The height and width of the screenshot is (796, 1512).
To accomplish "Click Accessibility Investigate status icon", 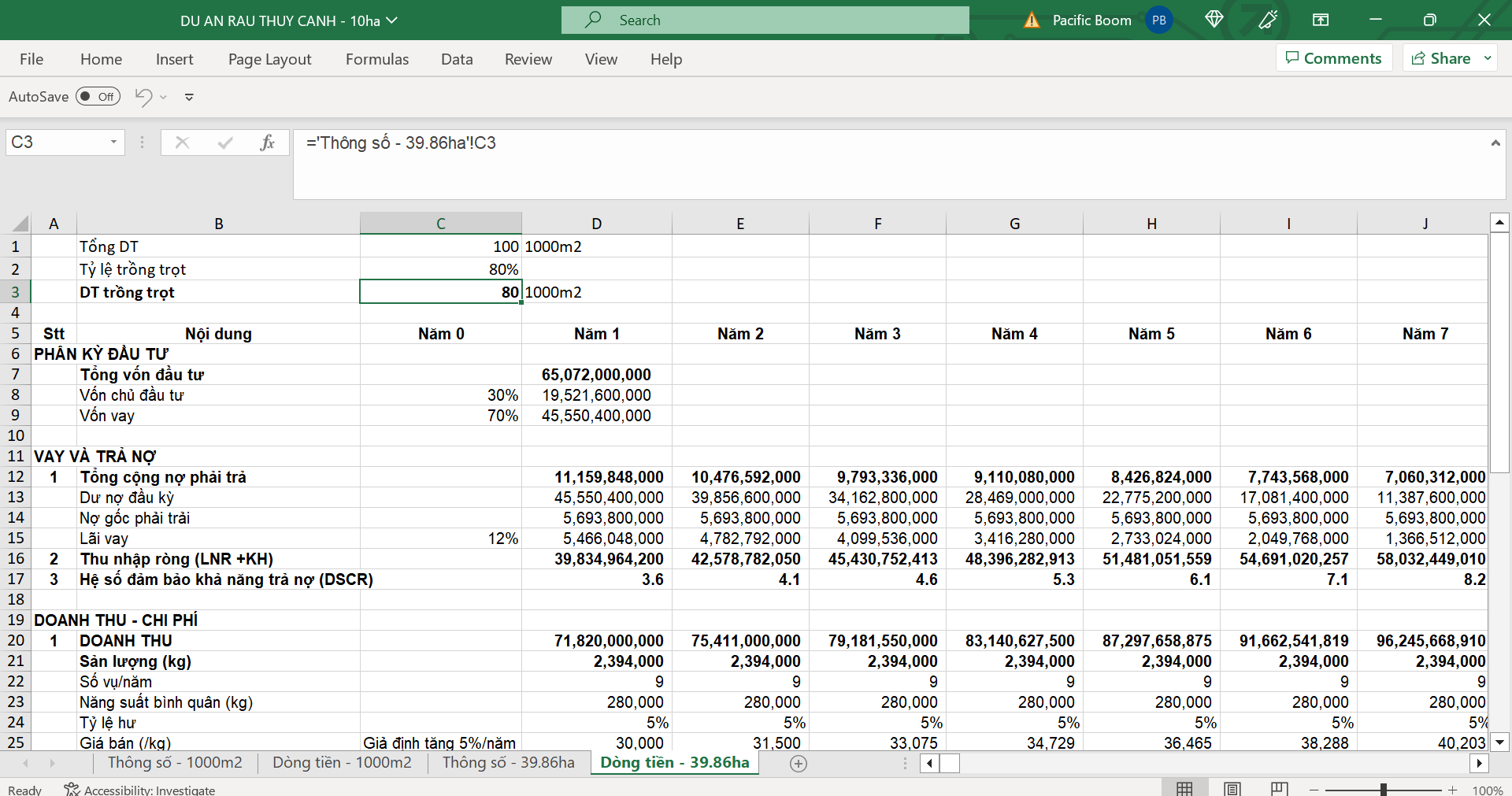I will click(x=72, y=789).
